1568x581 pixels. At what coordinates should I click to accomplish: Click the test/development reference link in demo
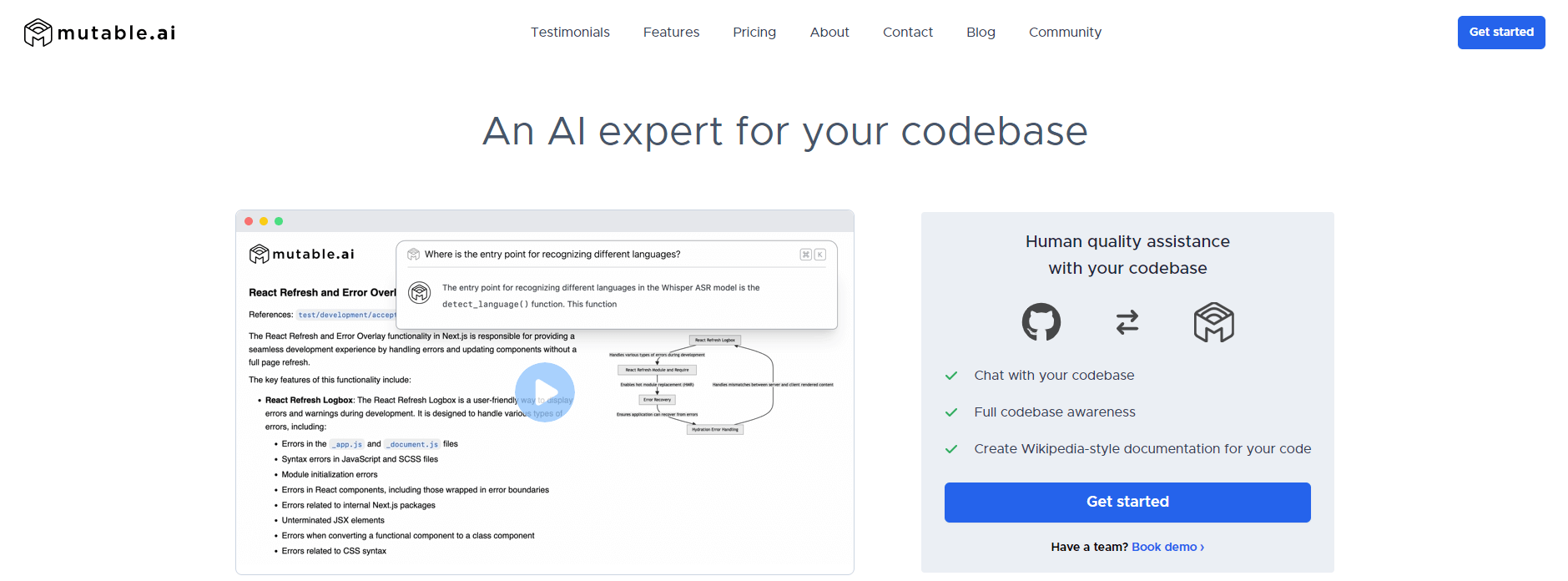346,315
